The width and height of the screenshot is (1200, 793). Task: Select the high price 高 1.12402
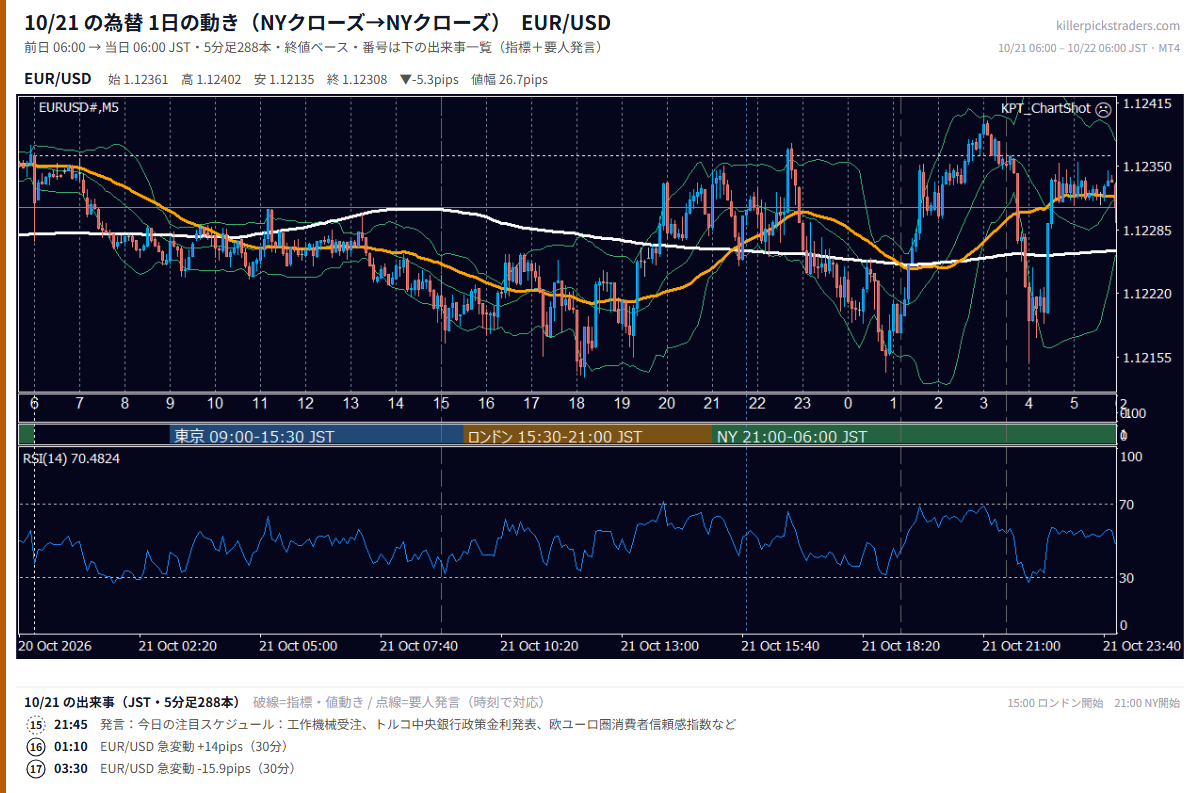pyautogui.click(x=212, y=79)
